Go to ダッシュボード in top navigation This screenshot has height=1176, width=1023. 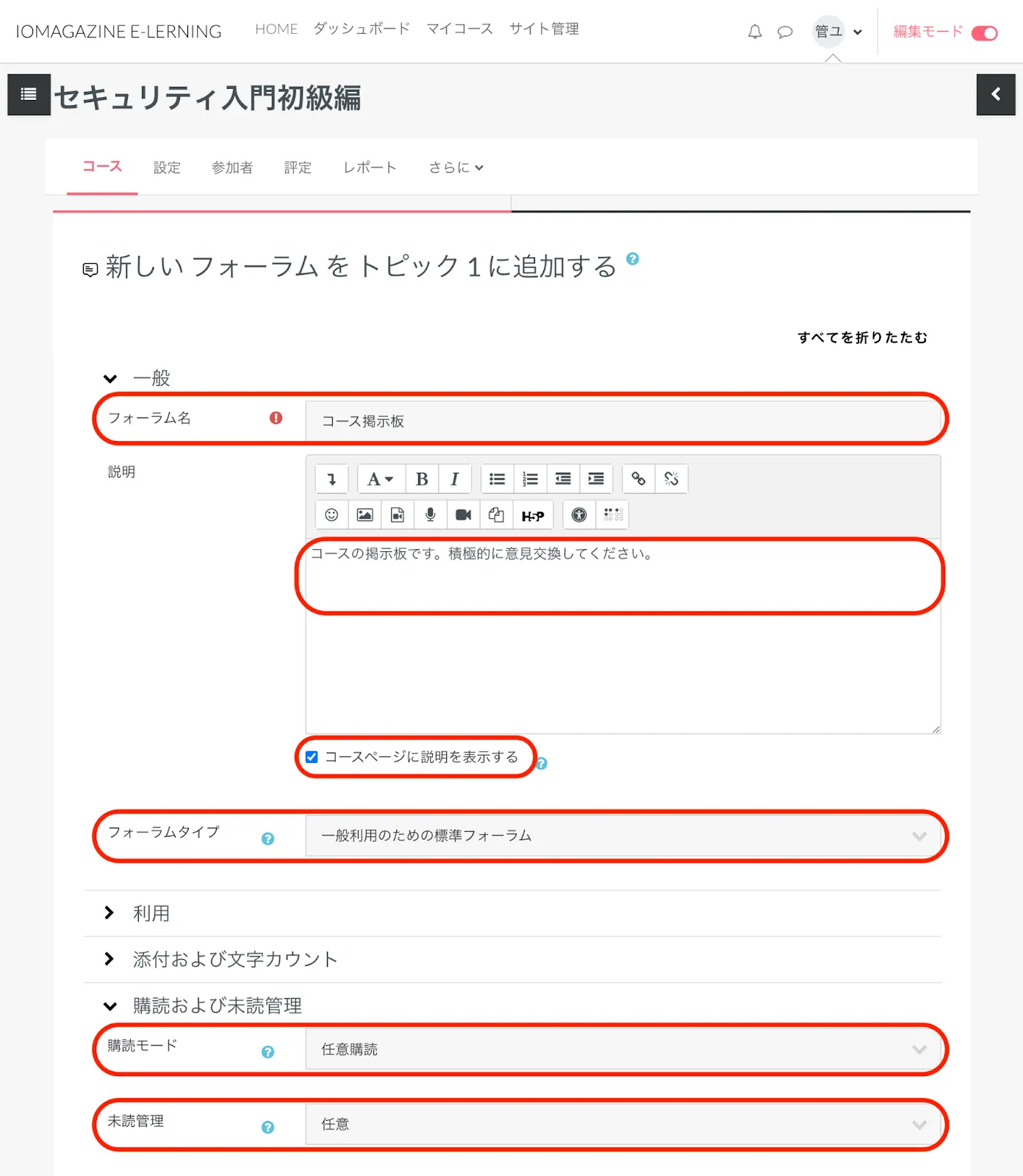pos(362,29)
